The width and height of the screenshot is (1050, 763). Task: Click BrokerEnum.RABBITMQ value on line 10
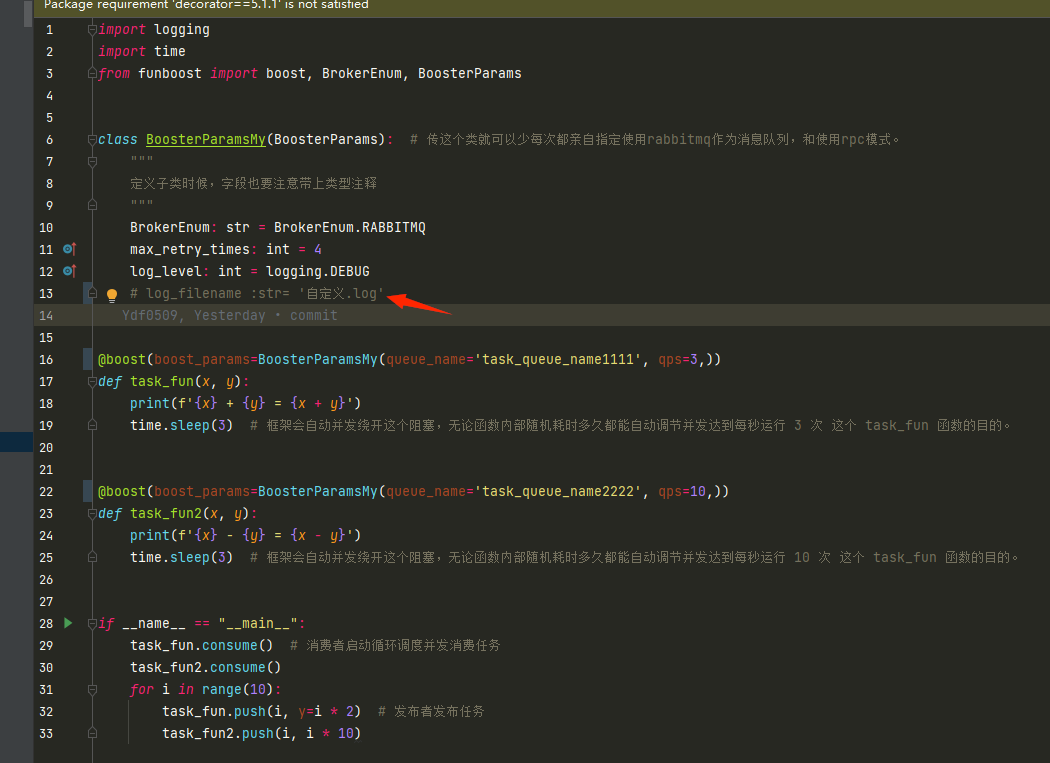[350, 228]
